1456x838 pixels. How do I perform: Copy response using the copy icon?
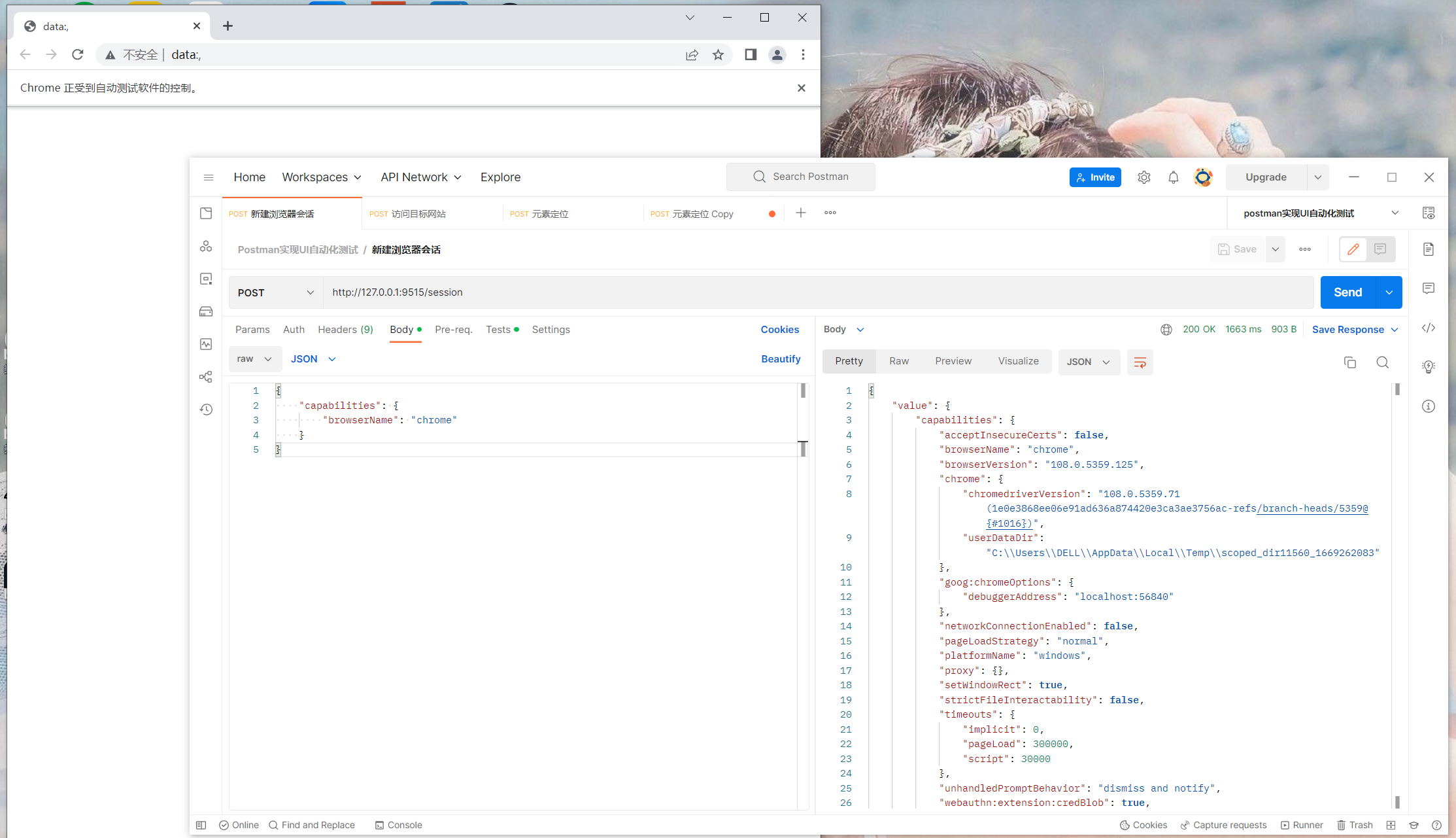(x=1349, y=362)
